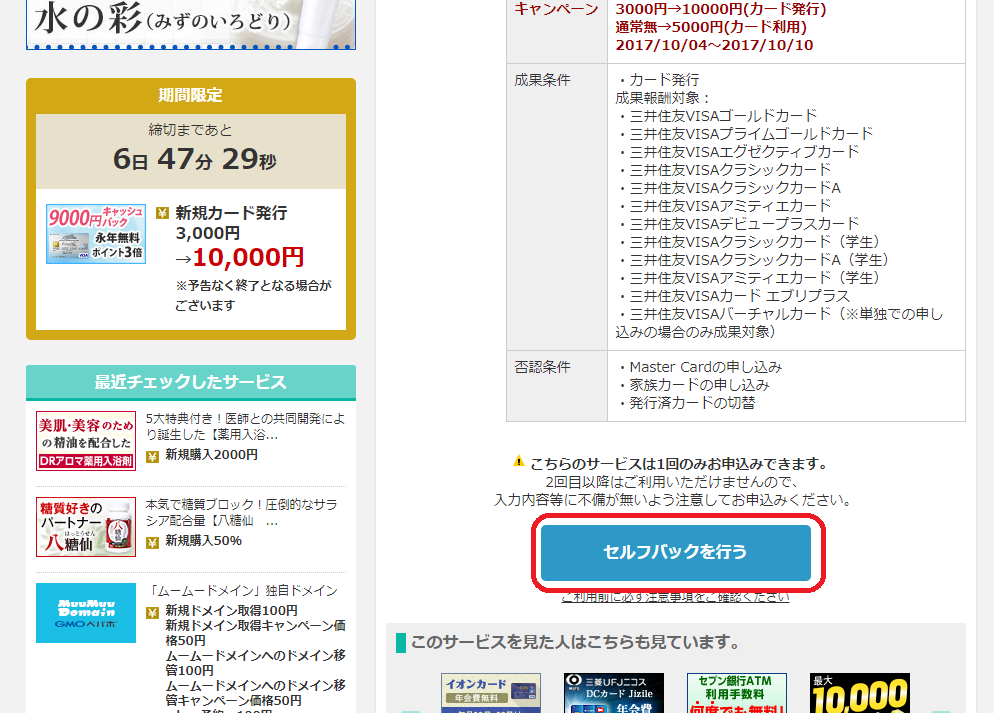Viewport: 994px width, 713px height.
Task: Click the yen icon beside 新規購入50%
Action: (153, 542)
